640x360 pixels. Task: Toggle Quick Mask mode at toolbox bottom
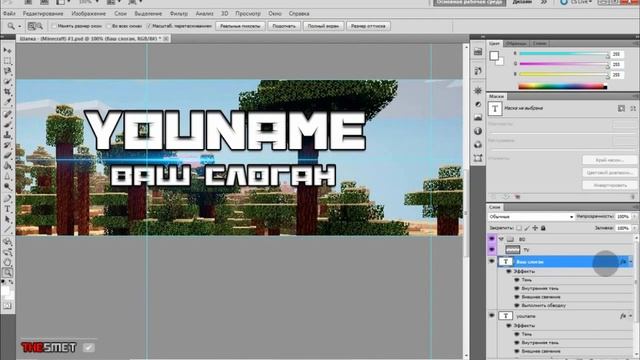pos(7,306)
